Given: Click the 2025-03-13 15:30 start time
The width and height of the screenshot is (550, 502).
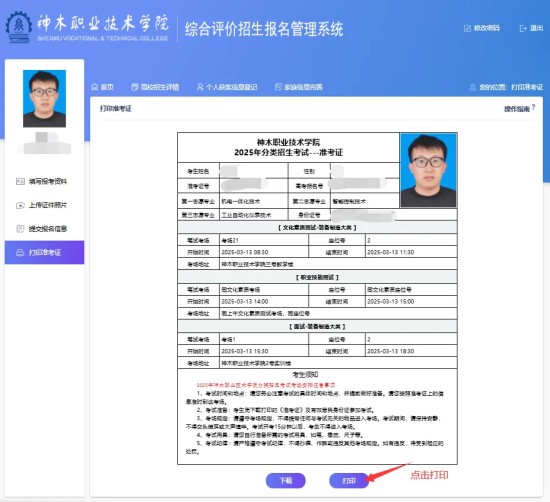Looking at the screenshot, I should [x=264, y=351].
